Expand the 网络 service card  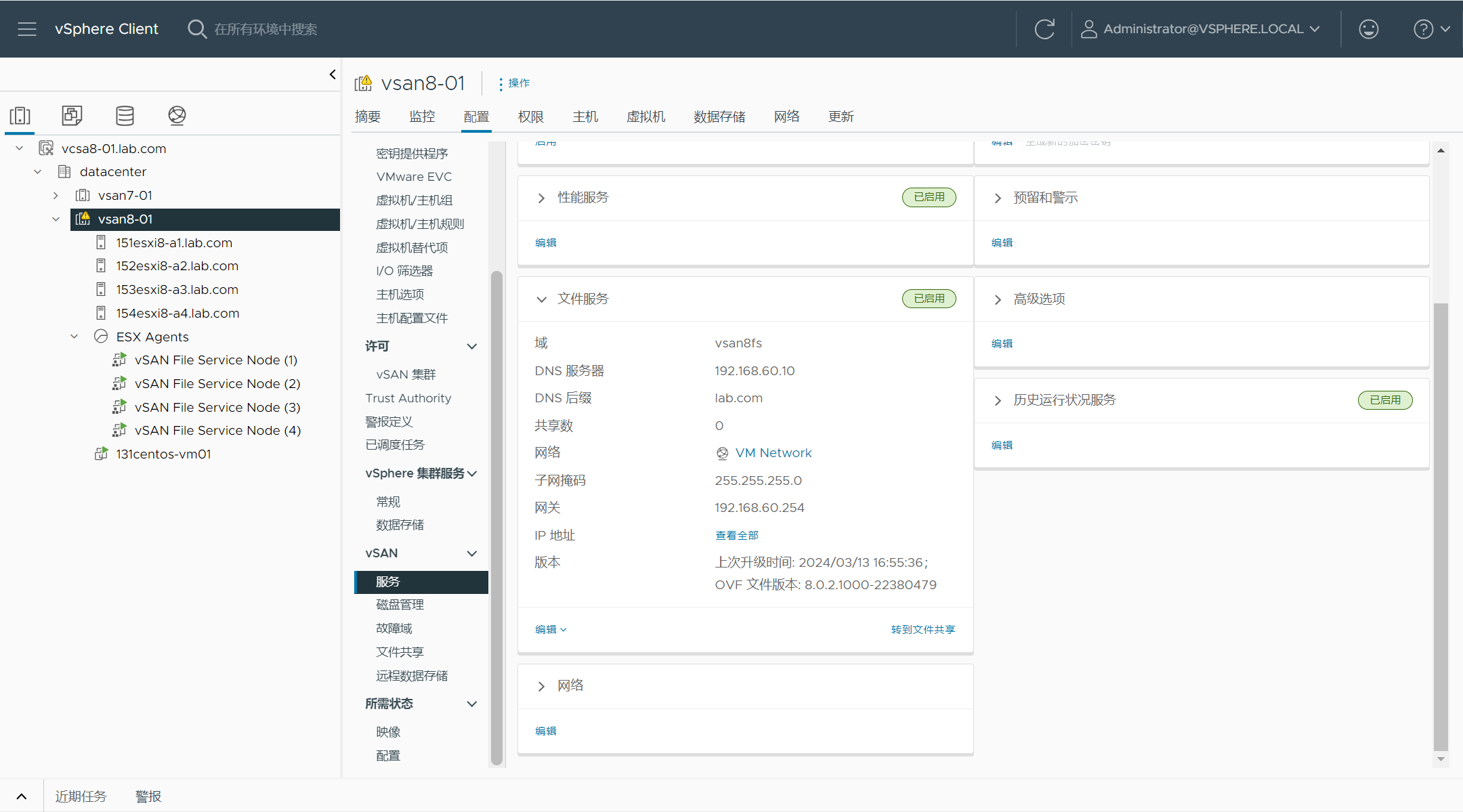coord(541,686)
